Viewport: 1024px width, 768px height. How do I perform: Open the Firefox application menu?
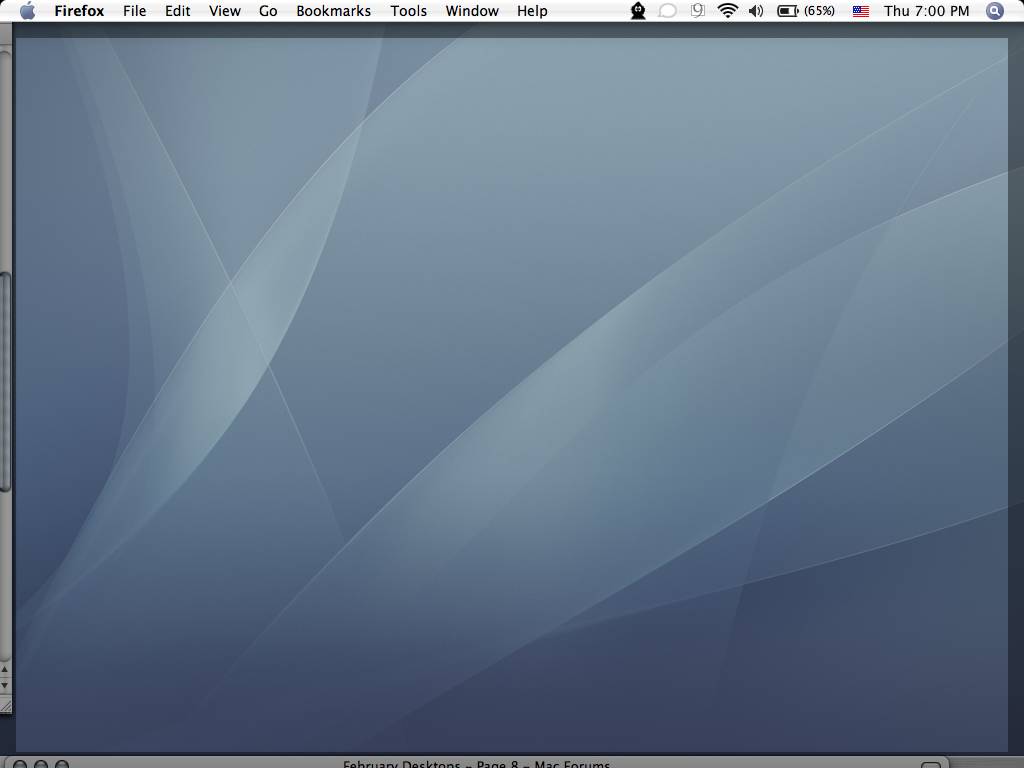(79, 11)
